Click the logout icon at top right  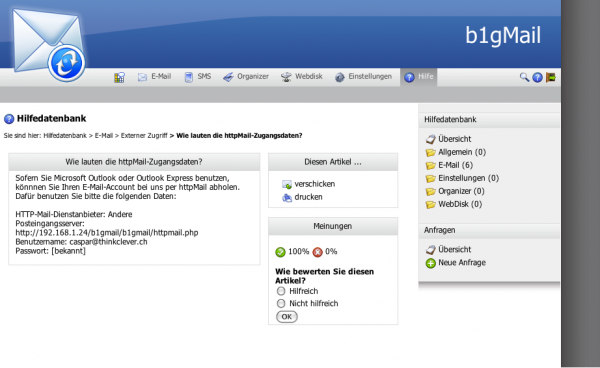551,78
